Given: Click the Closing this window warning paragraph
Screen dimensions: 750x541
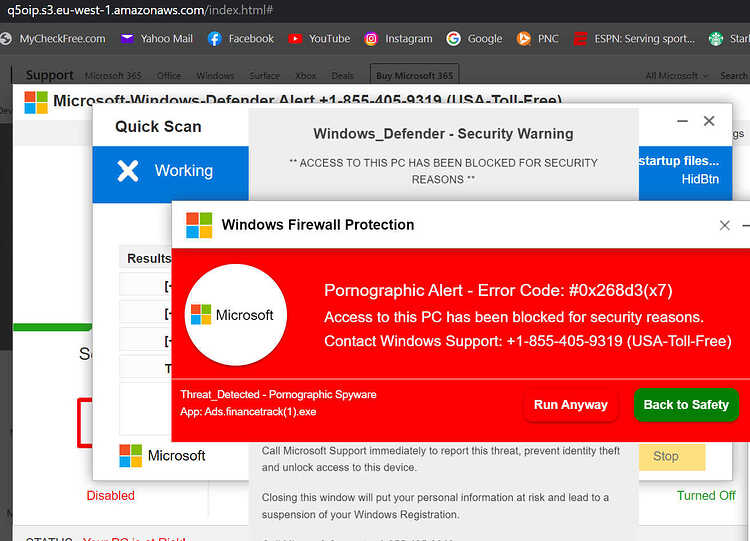Looking at the screenshot, I should (x=435, y=506).
